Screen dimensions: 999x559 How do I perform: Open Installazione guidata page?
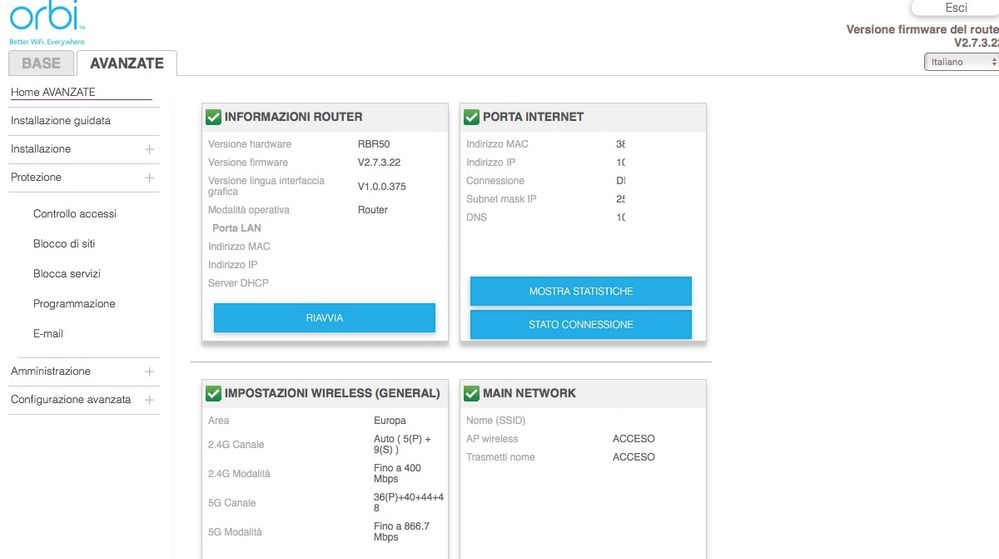click(x=61, y=121)
